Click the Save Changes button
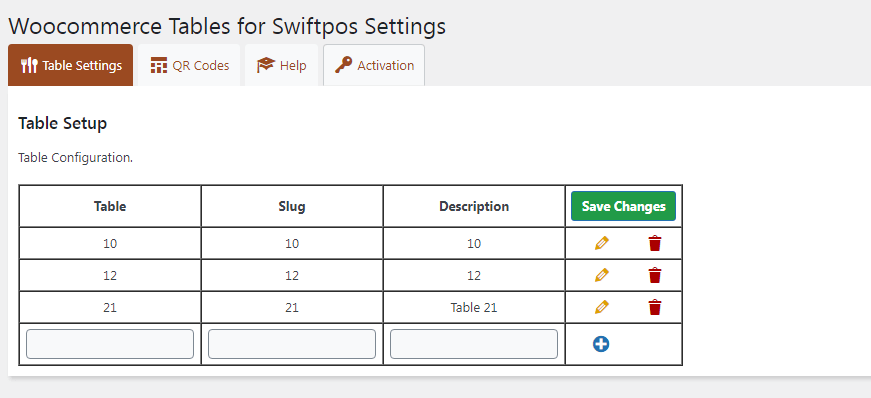 point(623,206)
